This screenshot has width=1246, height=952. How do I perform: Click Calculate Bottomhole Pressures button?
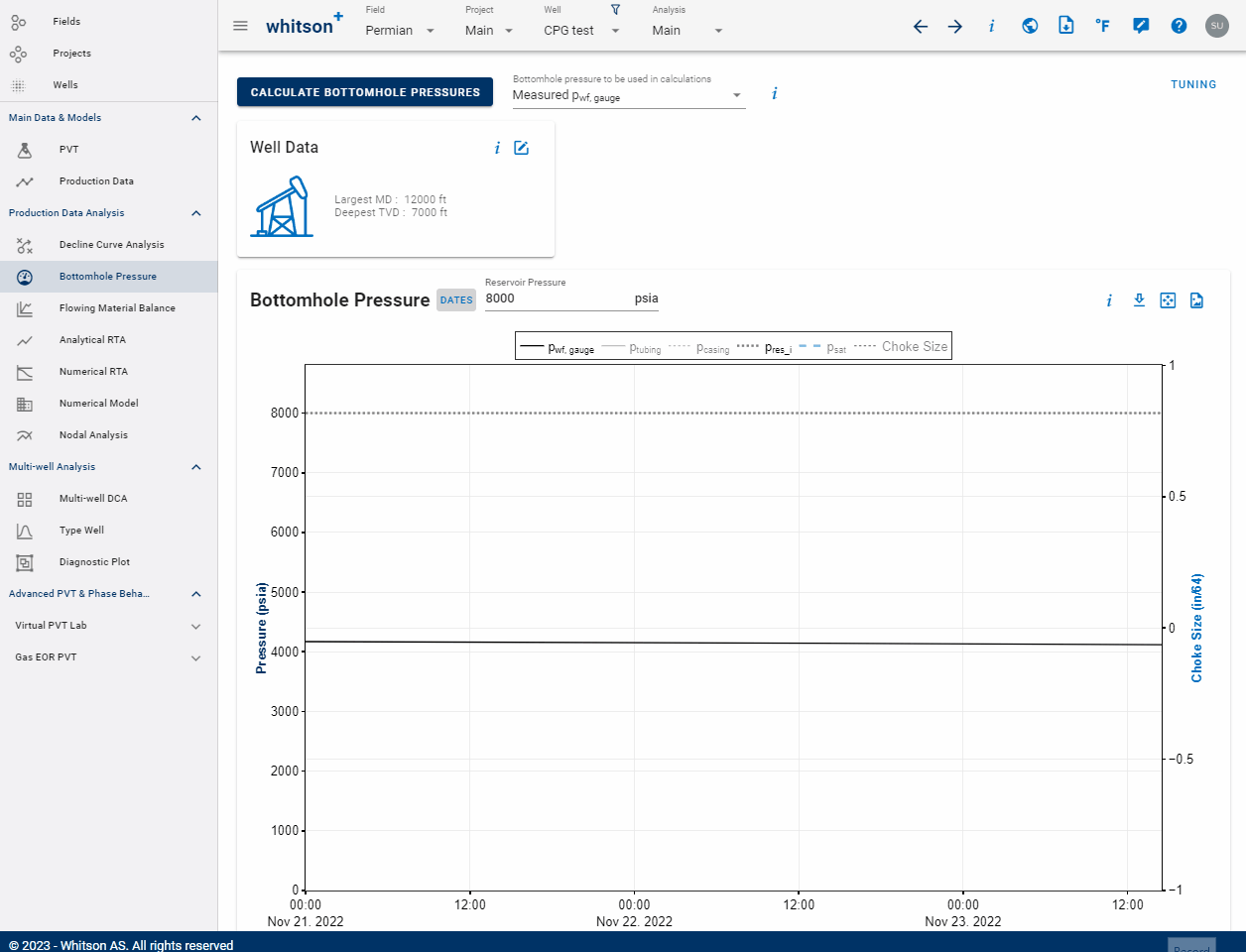(365, 92)
